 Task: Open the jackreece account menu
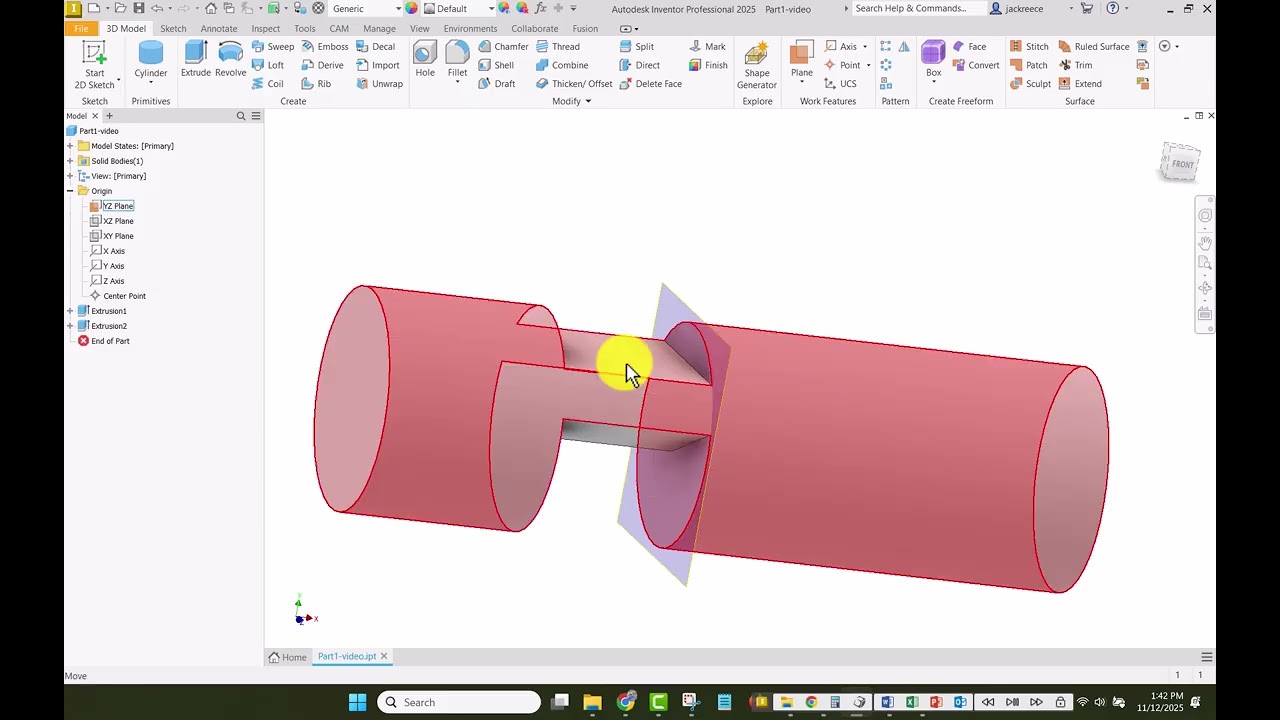[x=1030, y=8]
